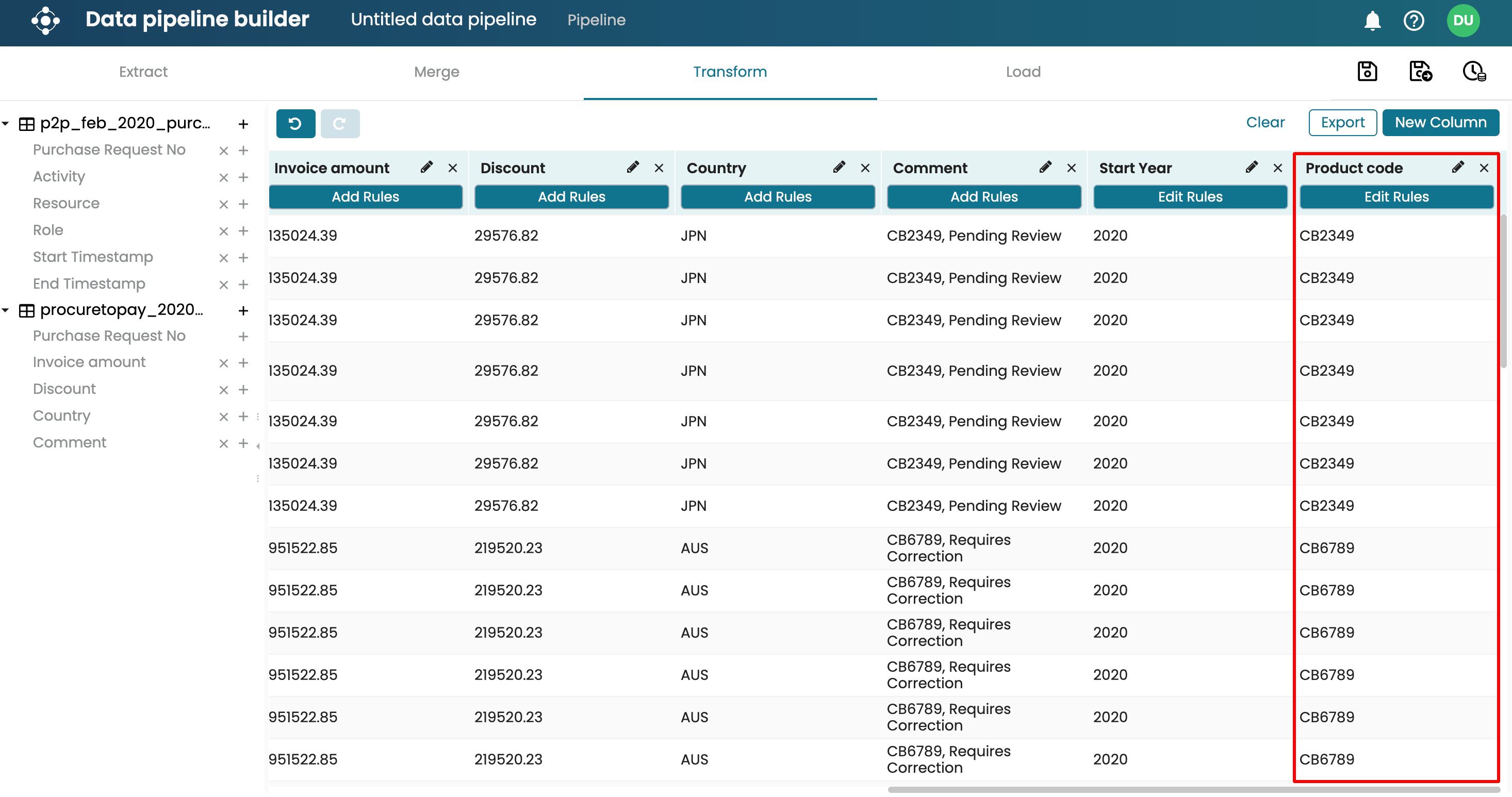1512x797 pixels.
Task: Add the Resource field using plus icon
Action: coord(243,204)
